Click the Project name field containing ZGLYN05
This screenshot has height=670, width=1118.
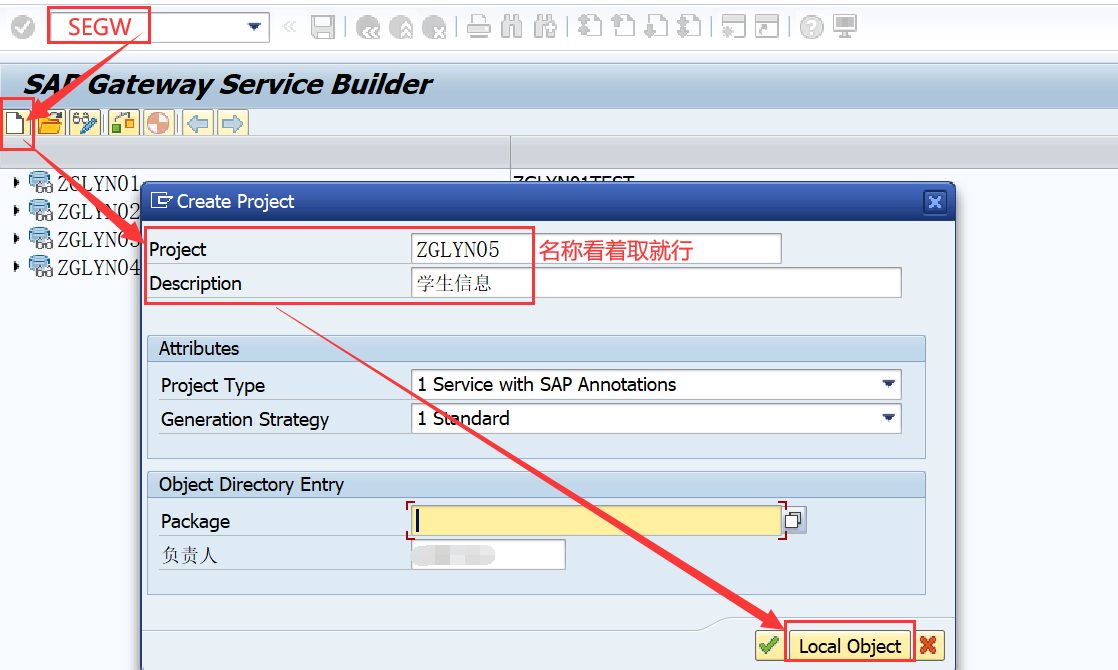pos(596,249)
